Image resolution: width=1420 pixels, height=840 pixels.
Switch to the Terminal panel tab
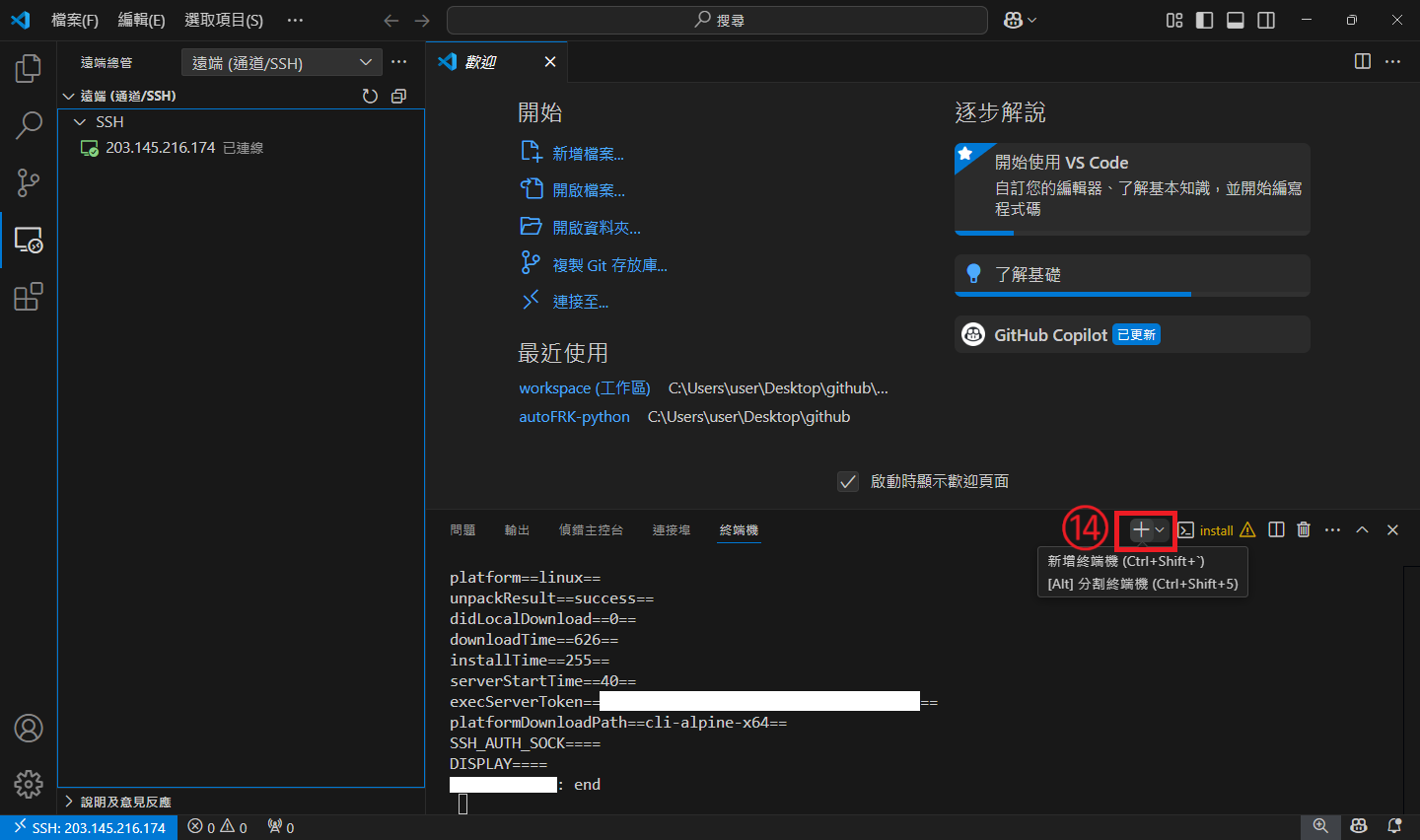pyautogui.click(x=739, y=530)
